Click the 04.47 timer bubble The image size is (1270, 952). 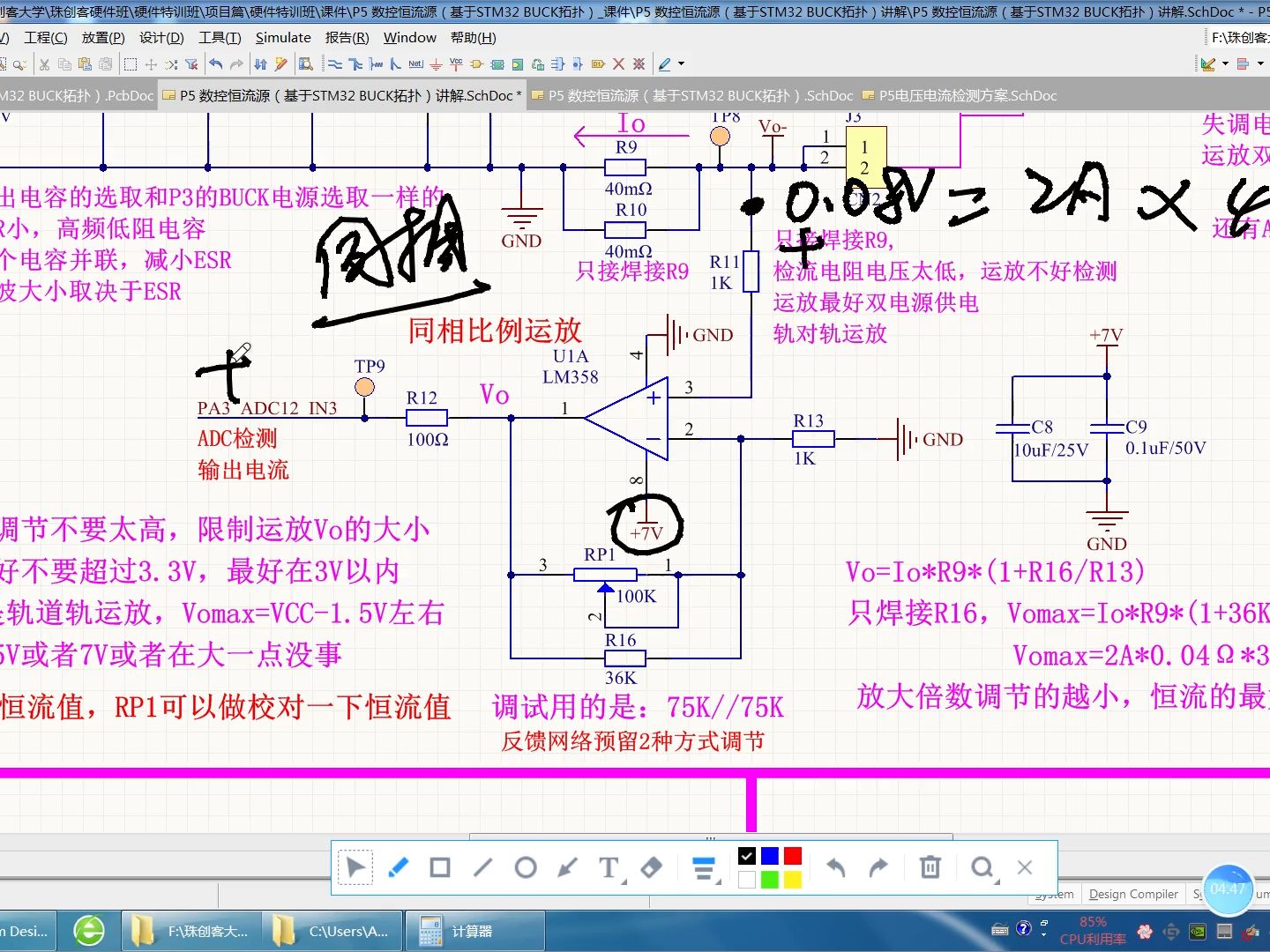point(1228,889)
